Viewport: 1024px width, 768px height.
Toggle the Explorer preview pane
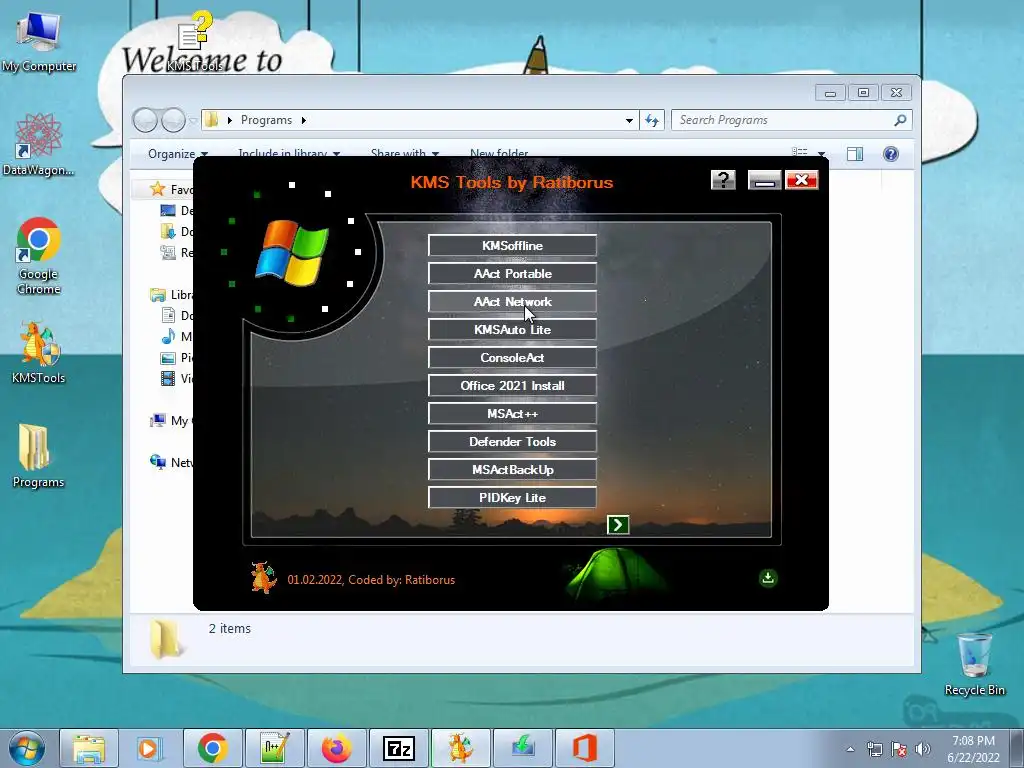[855, 154]
